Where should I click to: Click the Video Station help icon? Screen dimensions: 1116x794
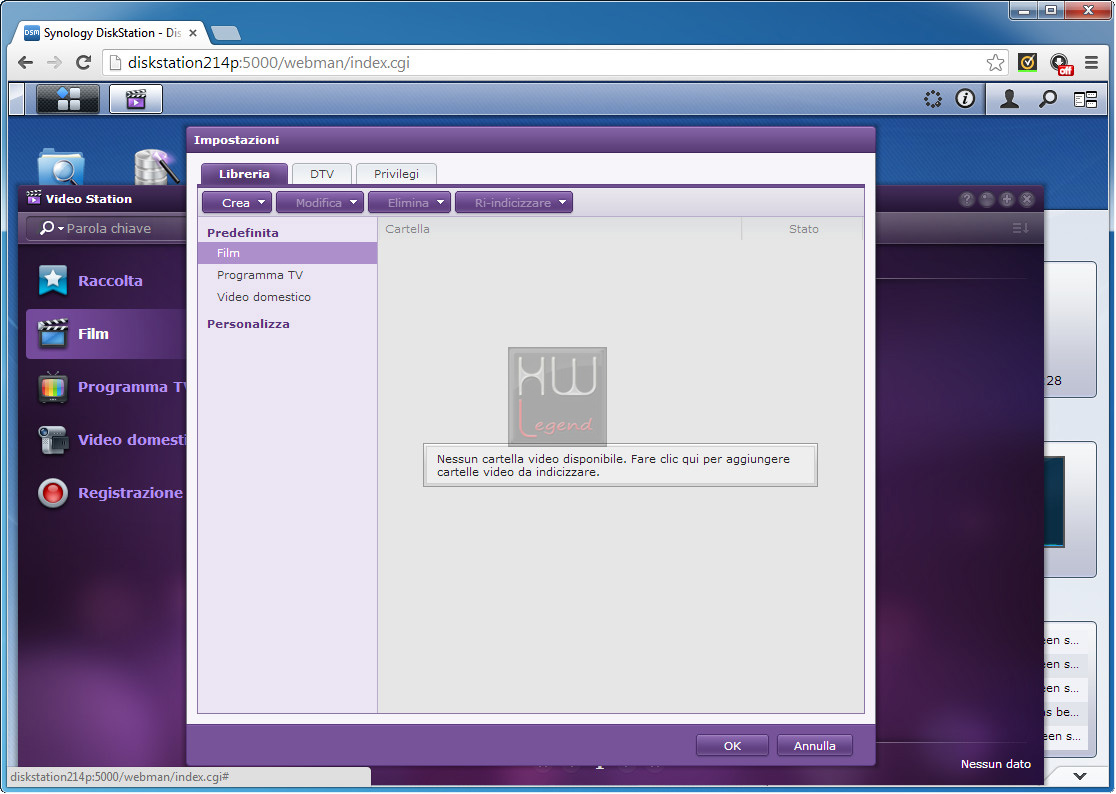pyautogui.click(x=966, y=199)
